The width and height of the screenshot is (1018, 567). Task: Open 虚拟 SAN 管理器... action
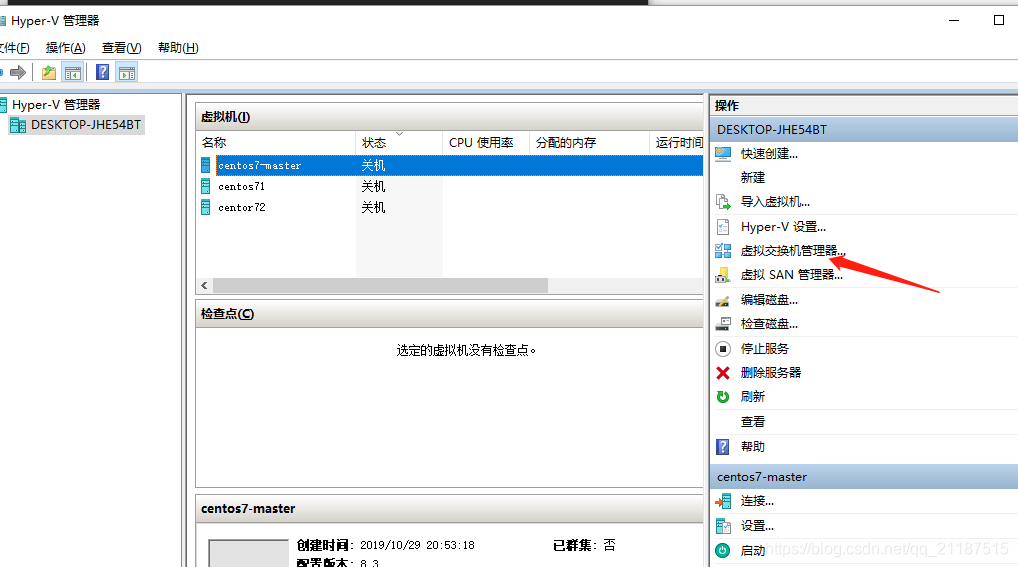coord(791,275)
